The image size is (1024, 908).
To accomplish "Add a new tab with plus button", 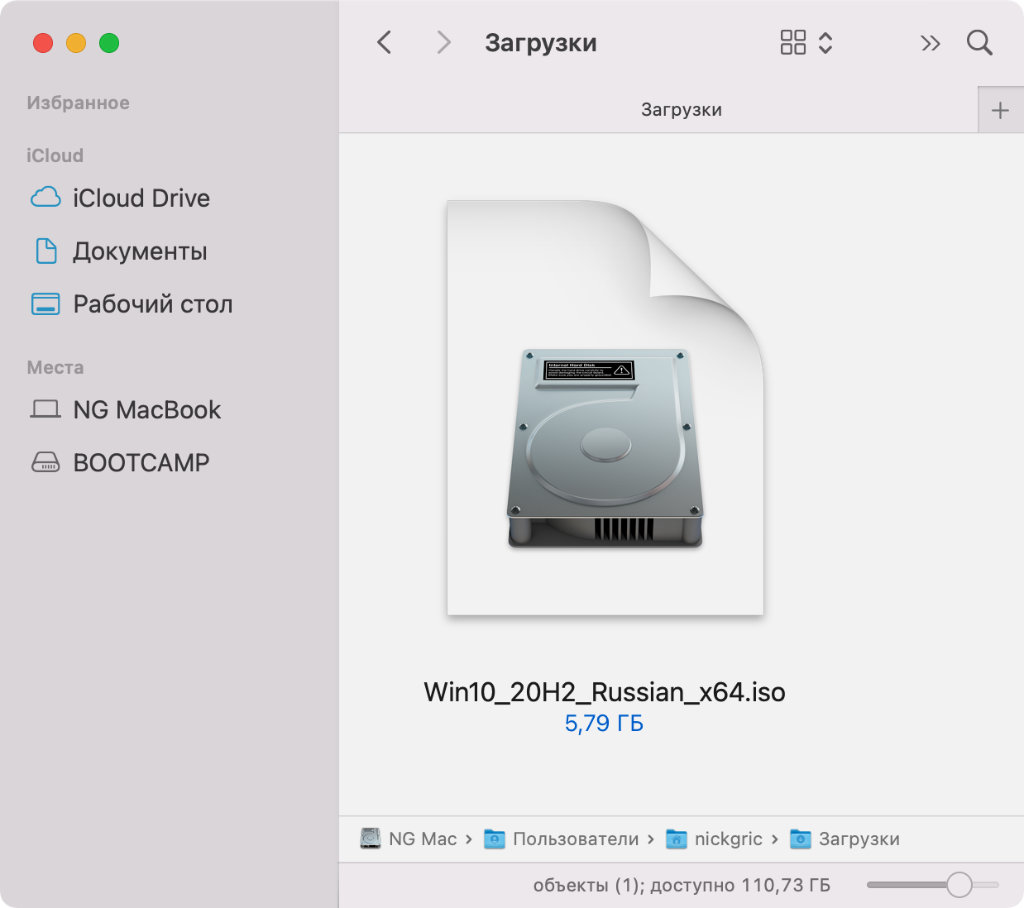I will 1000,110.
